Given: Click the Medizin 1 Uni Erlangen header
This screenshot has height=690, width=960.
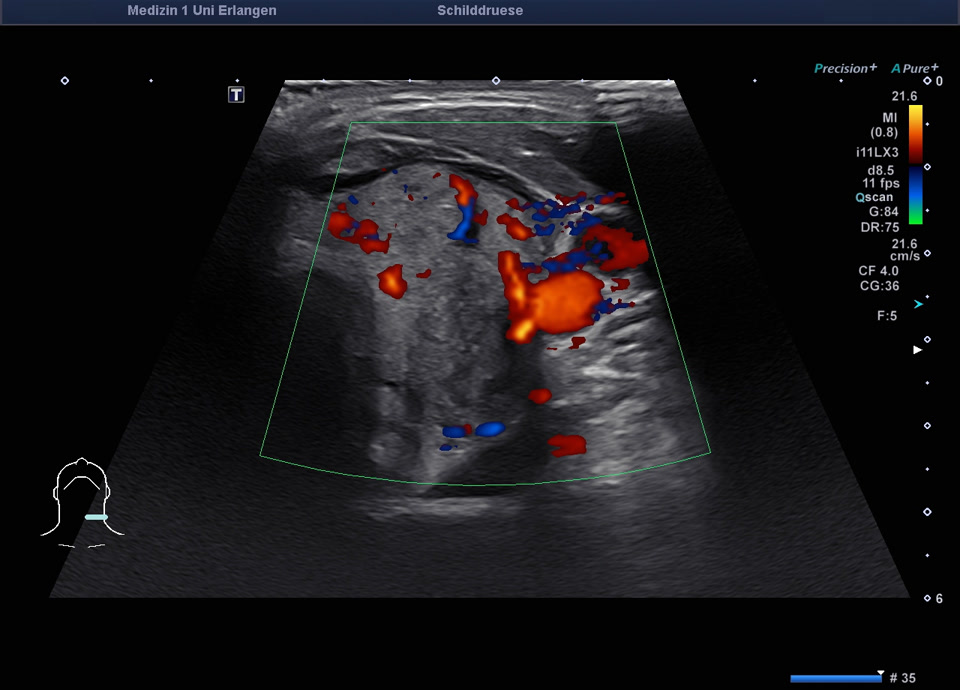Looking at the screenshot, I should 202,11.
